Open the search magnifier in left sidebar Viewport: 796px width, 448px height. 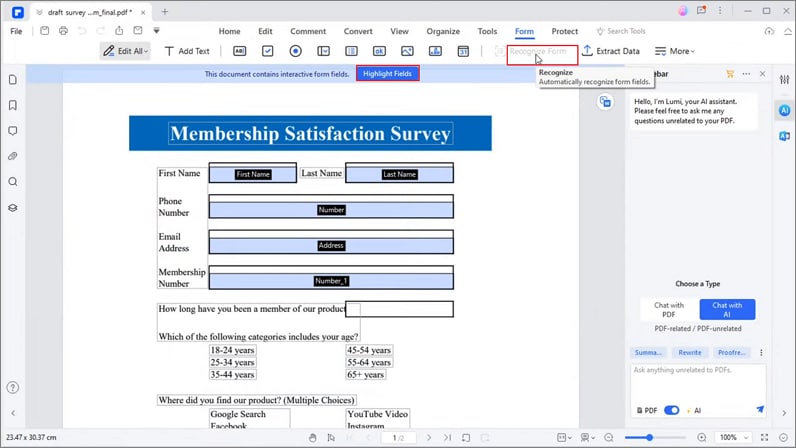[13, 182]
